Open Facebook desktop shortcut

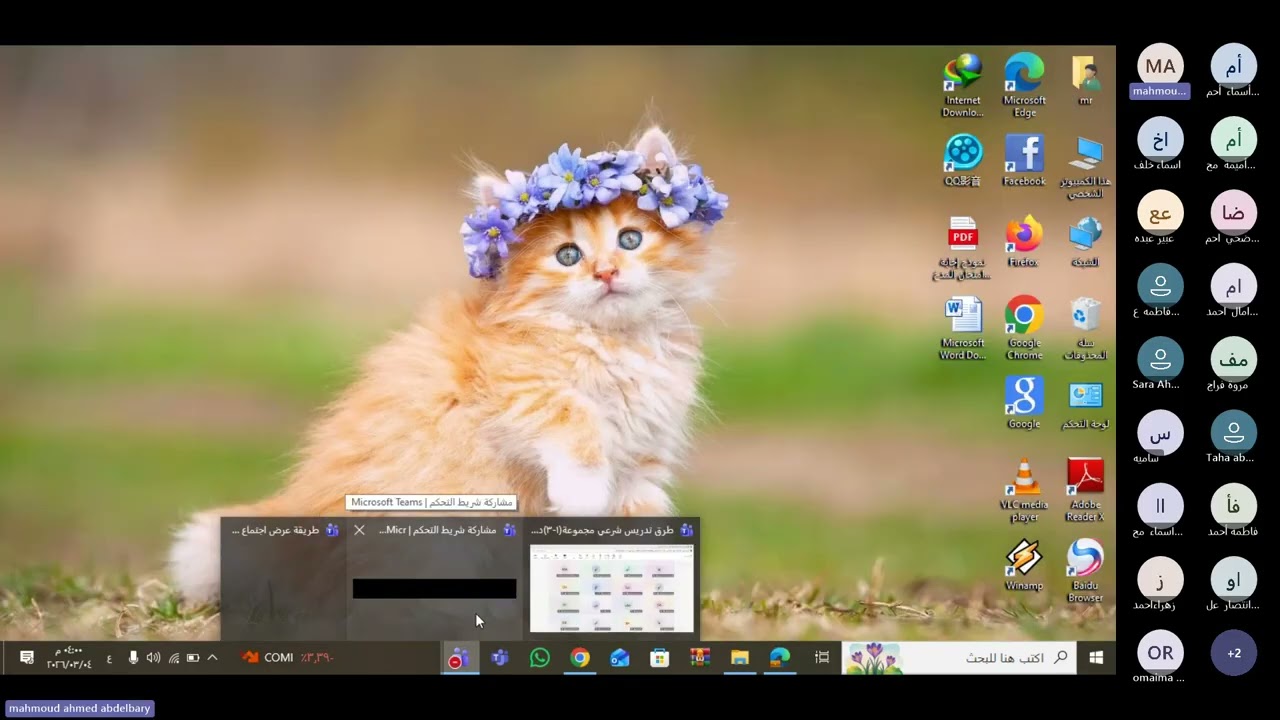[x=1024, y=160]
